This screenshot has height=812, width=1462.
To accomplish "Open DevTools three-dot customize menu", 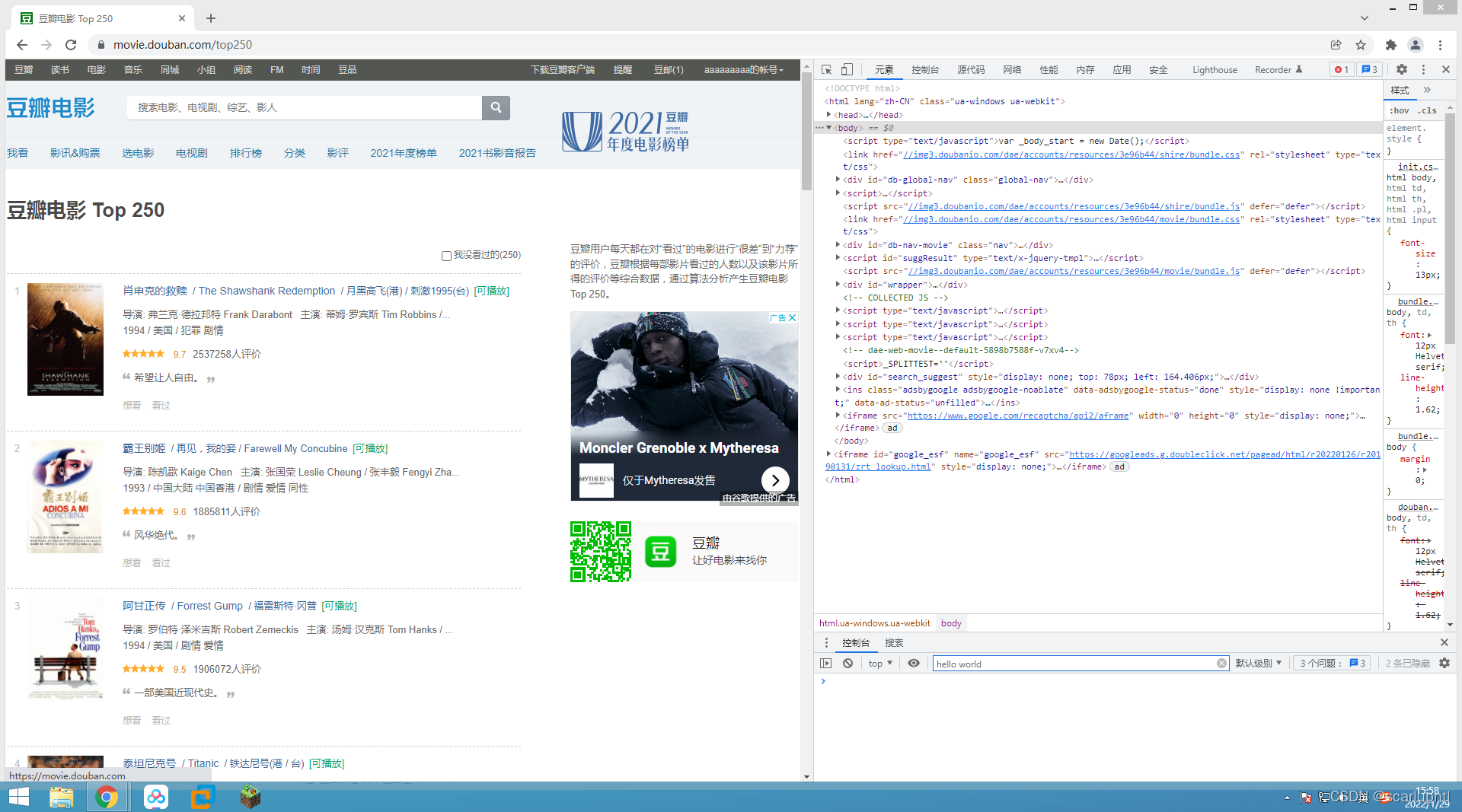I will tap(1424, 69).
